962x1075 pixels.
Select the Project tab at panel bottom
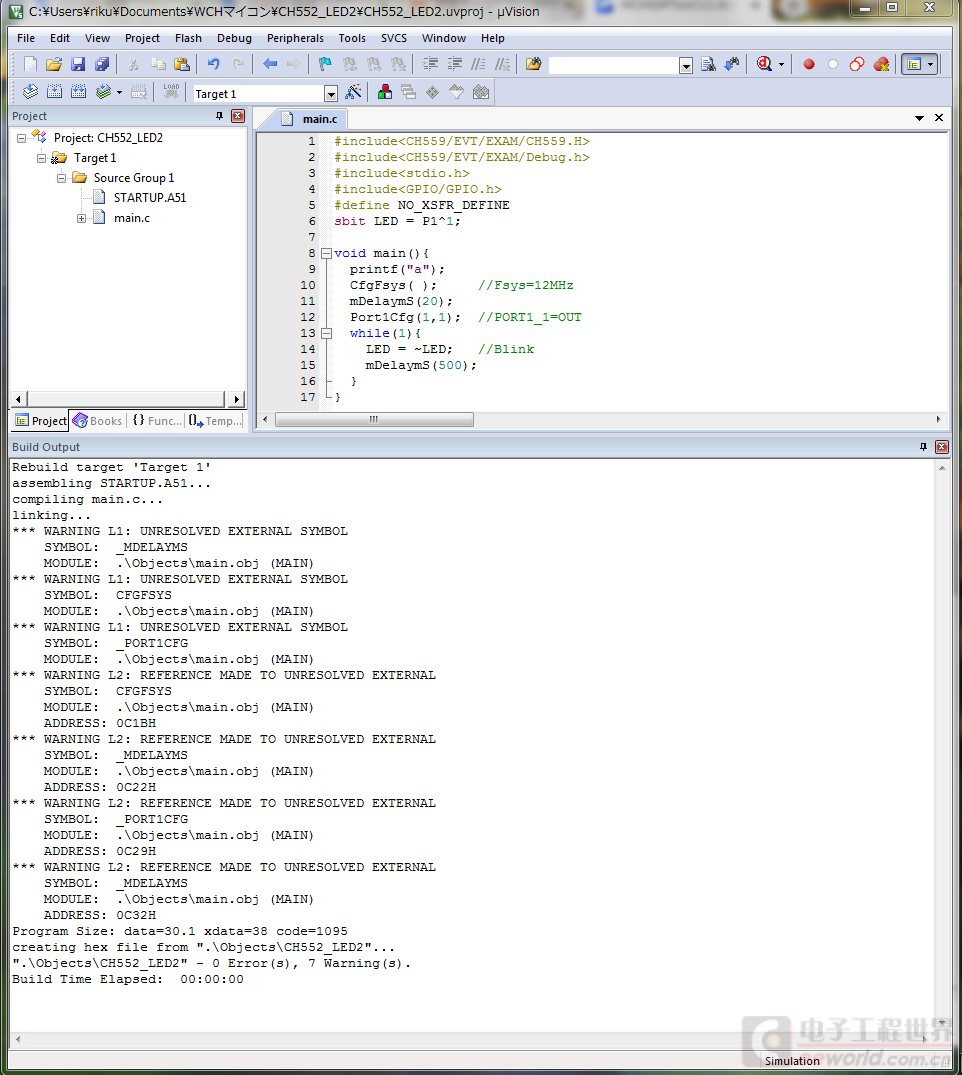tap(40, 421)
